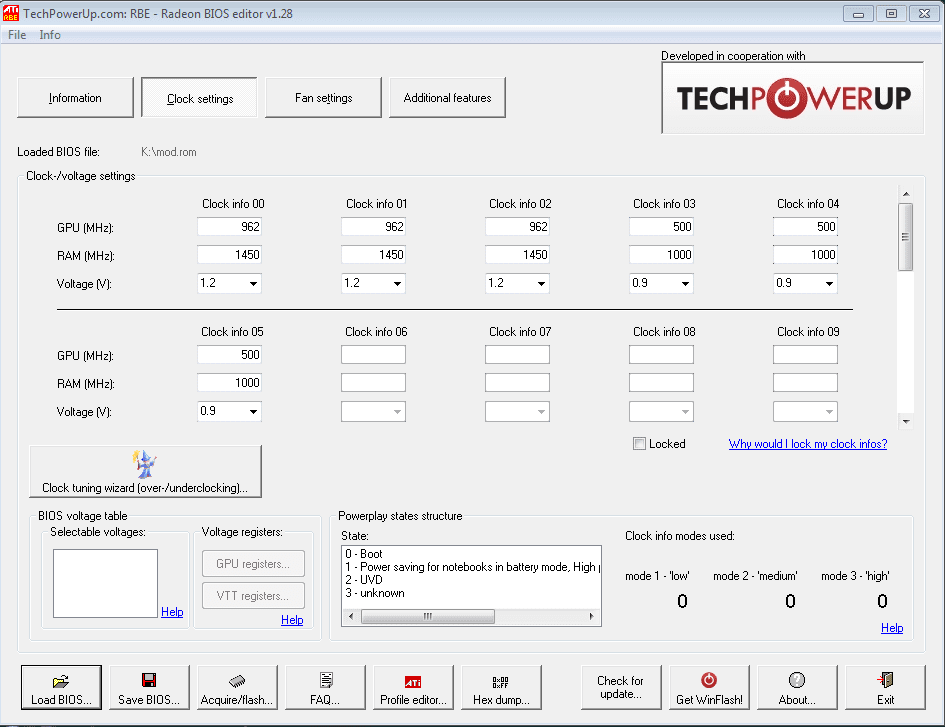This screenshot has width=945, height=727.
Task: Click GPU MHz field of Clock info 05
Action: tap(229, 354)
